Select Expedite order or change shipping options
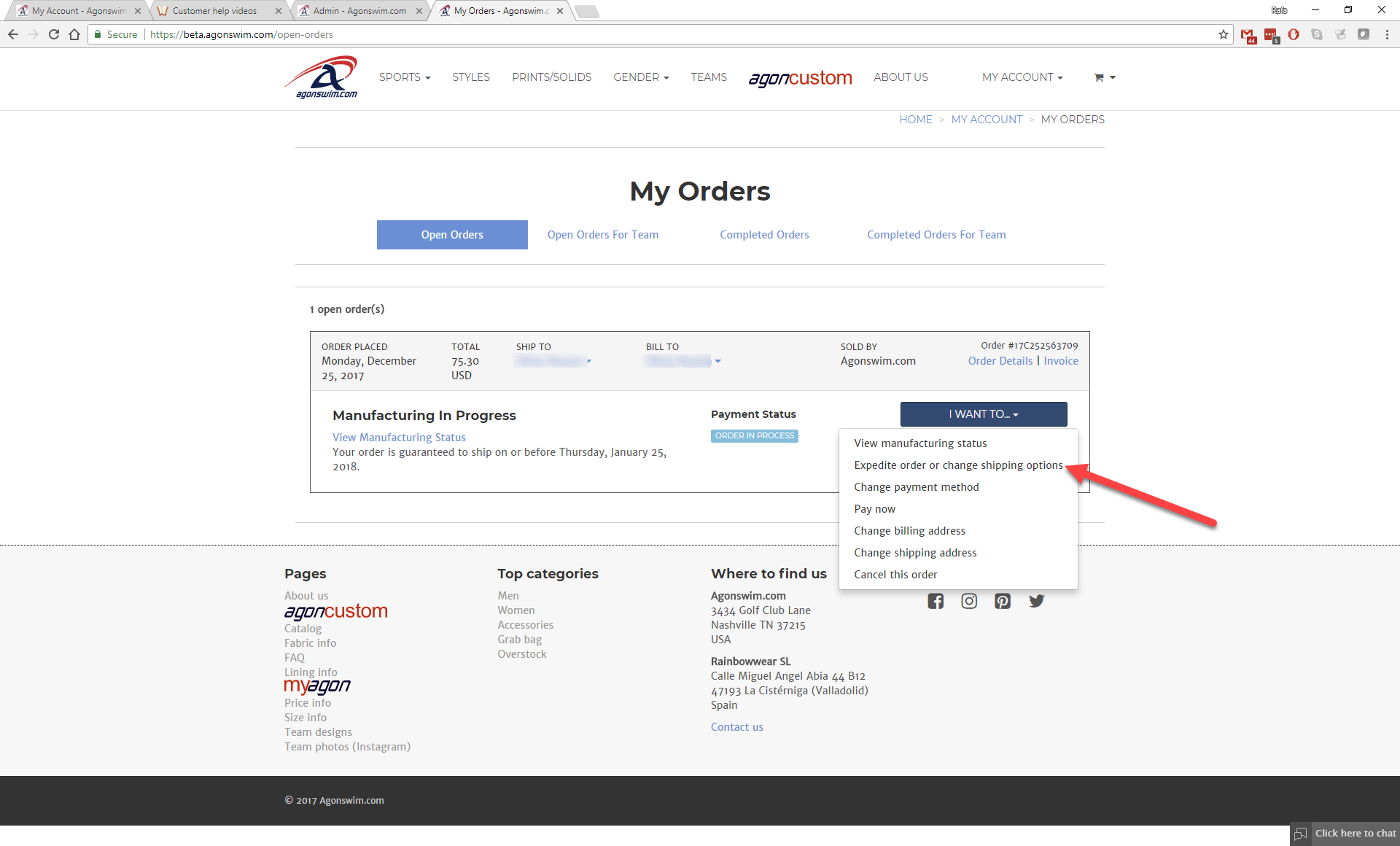This screenshot has width=1400, height=846. (x=958, y=465)
